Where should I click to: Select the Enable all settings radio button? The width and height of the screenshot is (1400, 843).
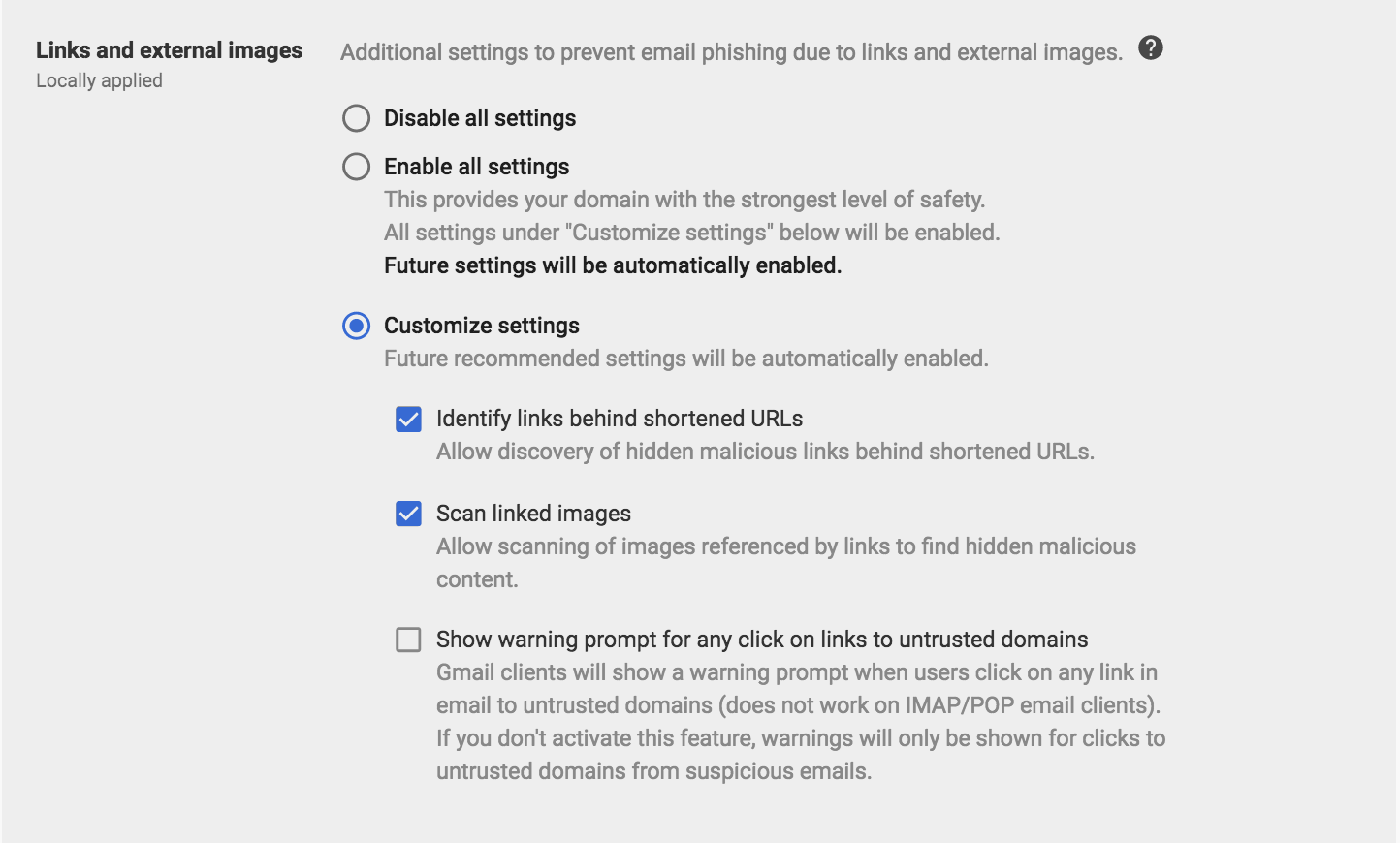[x=357, y=167]
